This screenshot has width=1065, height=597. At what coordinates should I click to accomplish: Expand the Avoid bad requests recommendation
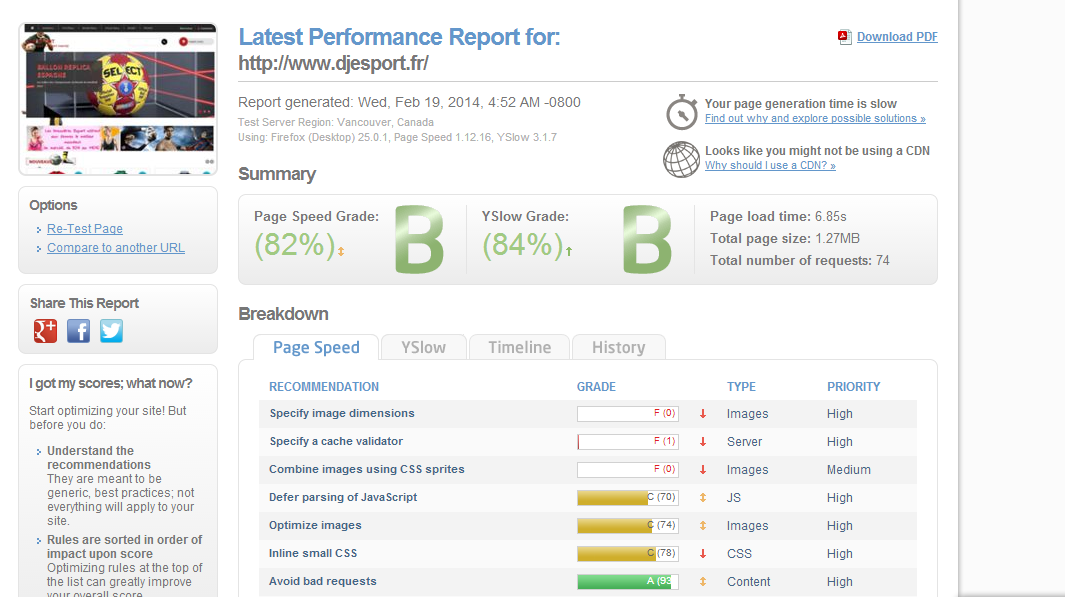pyautogui.click(x=323, y=581)
